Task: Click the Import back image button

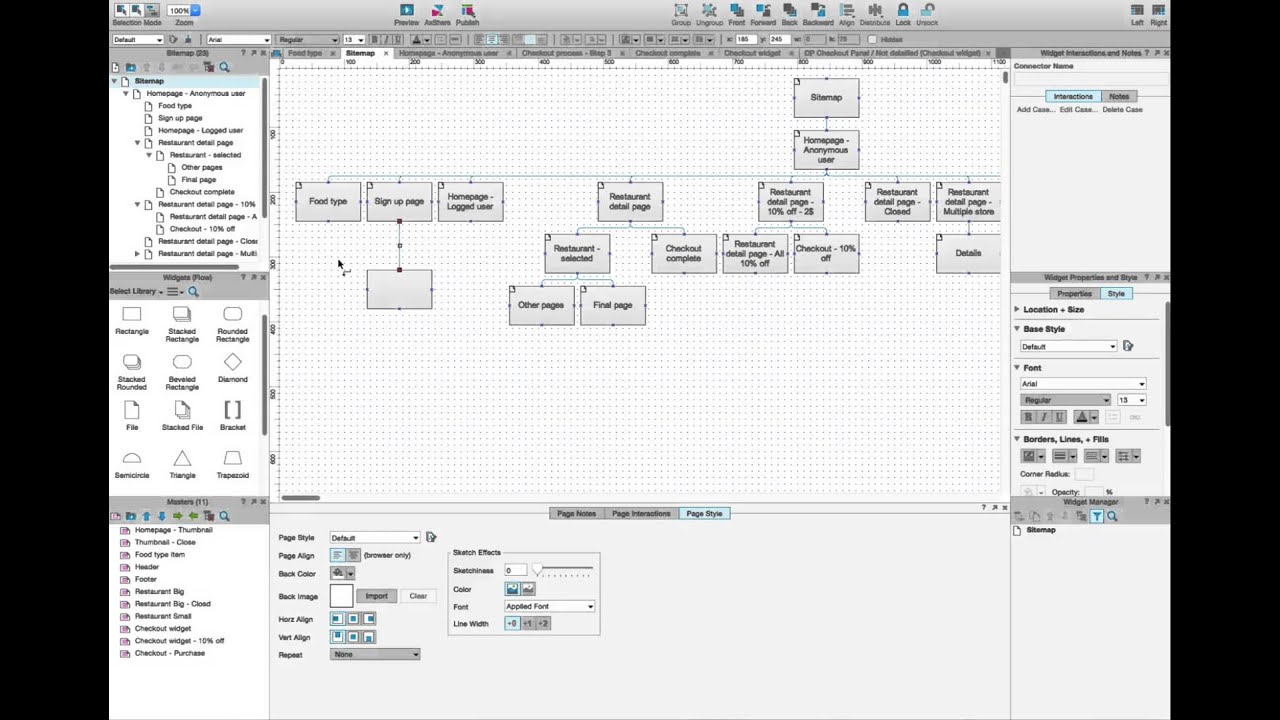Action: [376, 596]
